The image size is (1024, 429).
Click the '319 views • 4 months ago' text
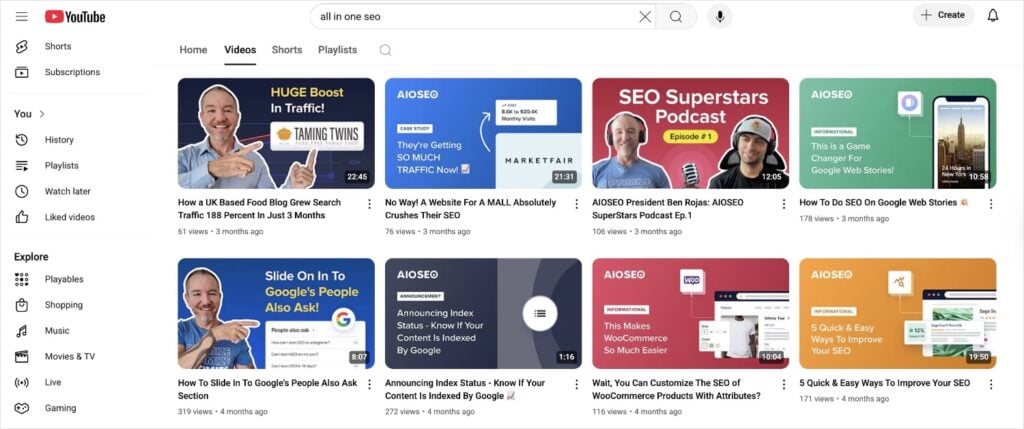(x=223, y=411)
